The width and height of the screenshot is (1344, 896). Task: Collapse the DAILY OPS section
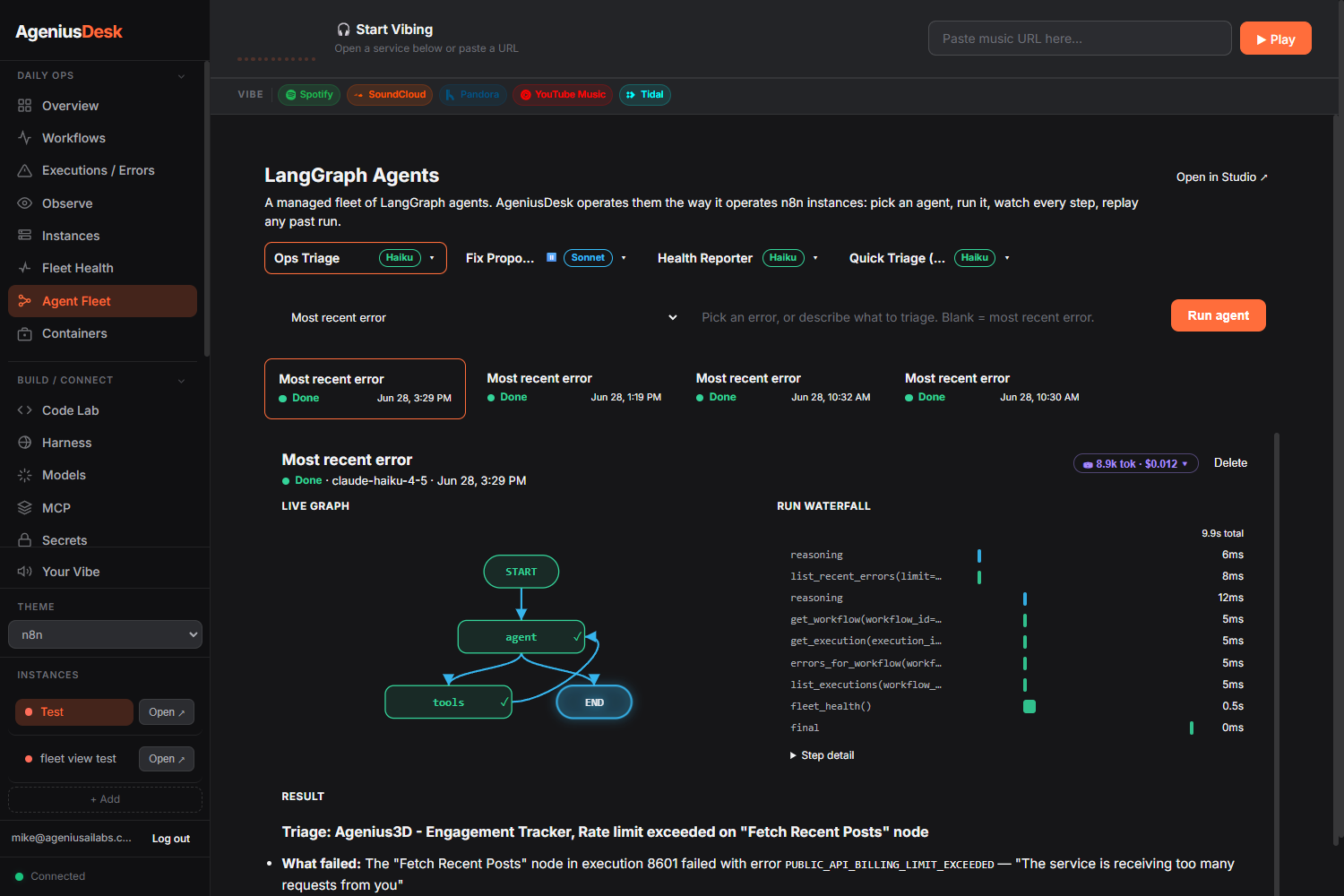(x=181, y=76)
